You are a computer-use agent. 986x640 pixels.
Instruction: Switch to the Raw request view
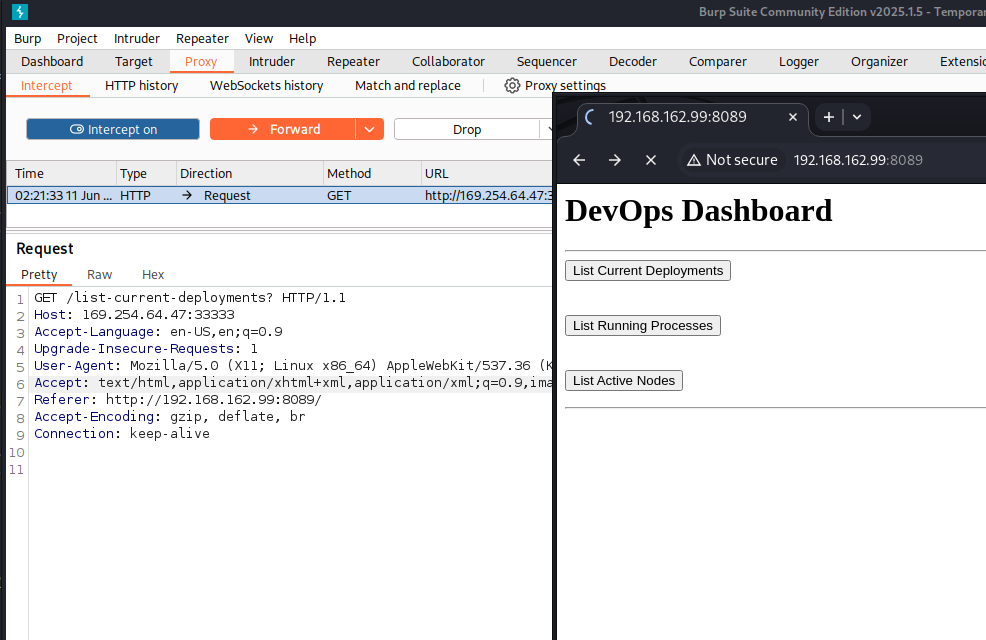(x=99, y=275)
